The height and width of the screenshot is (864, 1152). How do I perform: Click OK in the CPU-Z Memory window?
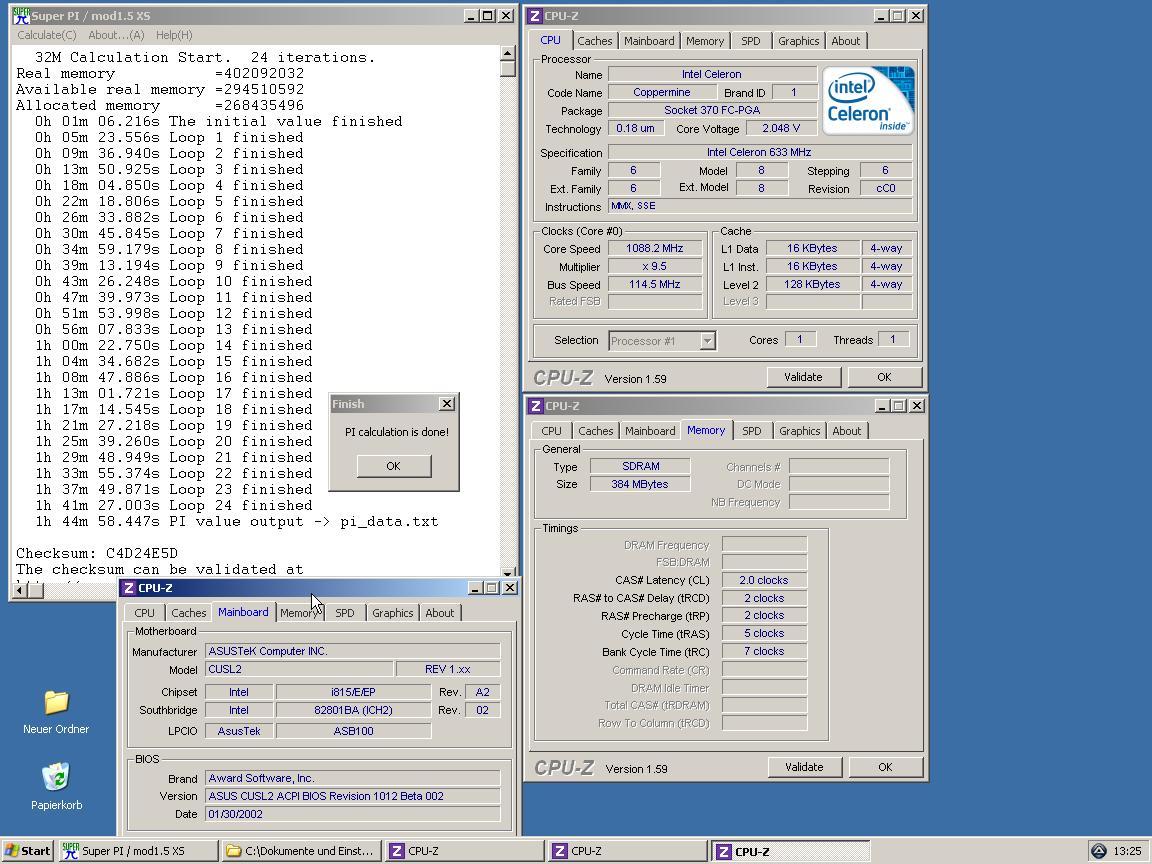(885, 767)
